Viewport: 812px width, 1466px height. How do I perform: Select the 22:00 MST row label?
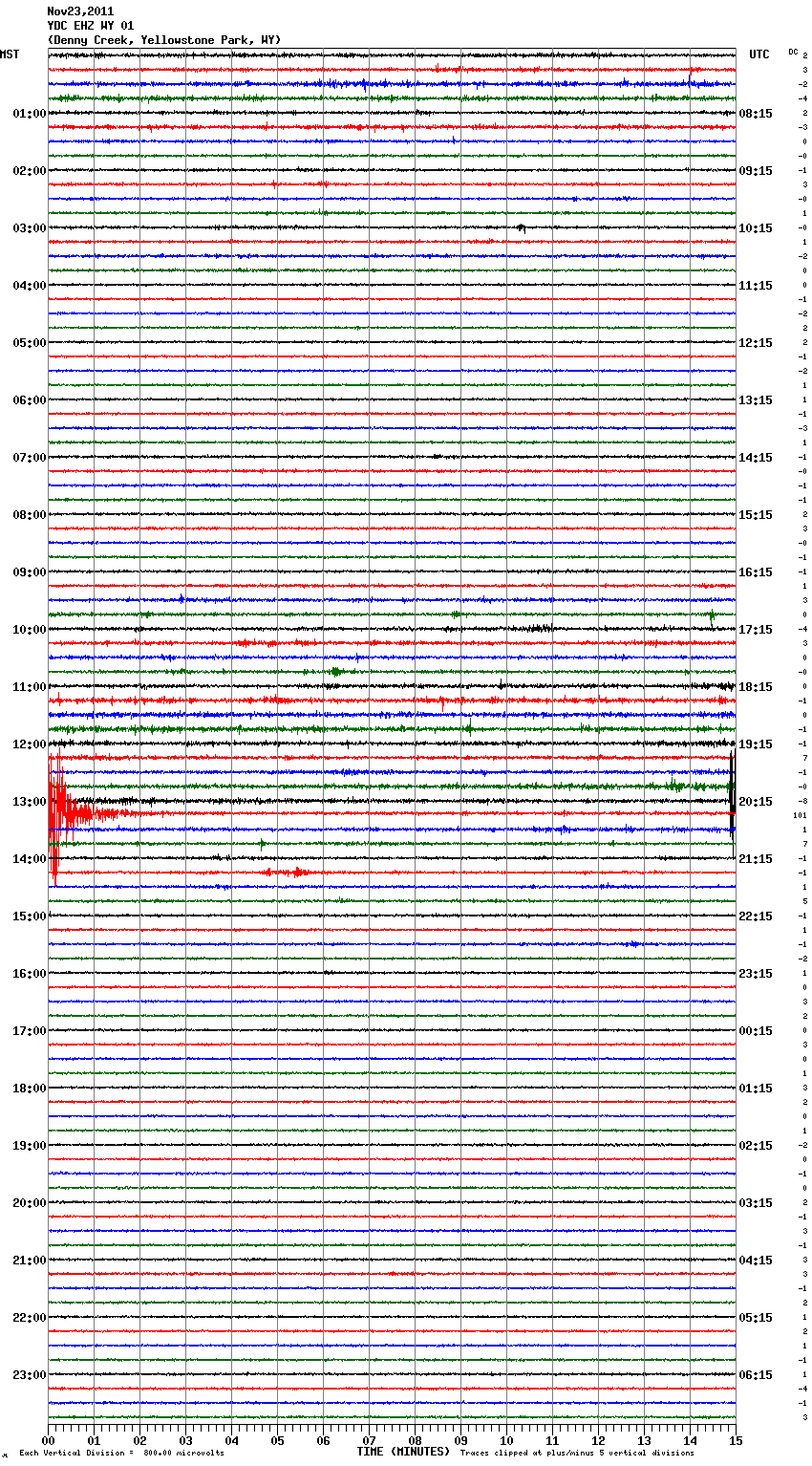[30, 1318]
